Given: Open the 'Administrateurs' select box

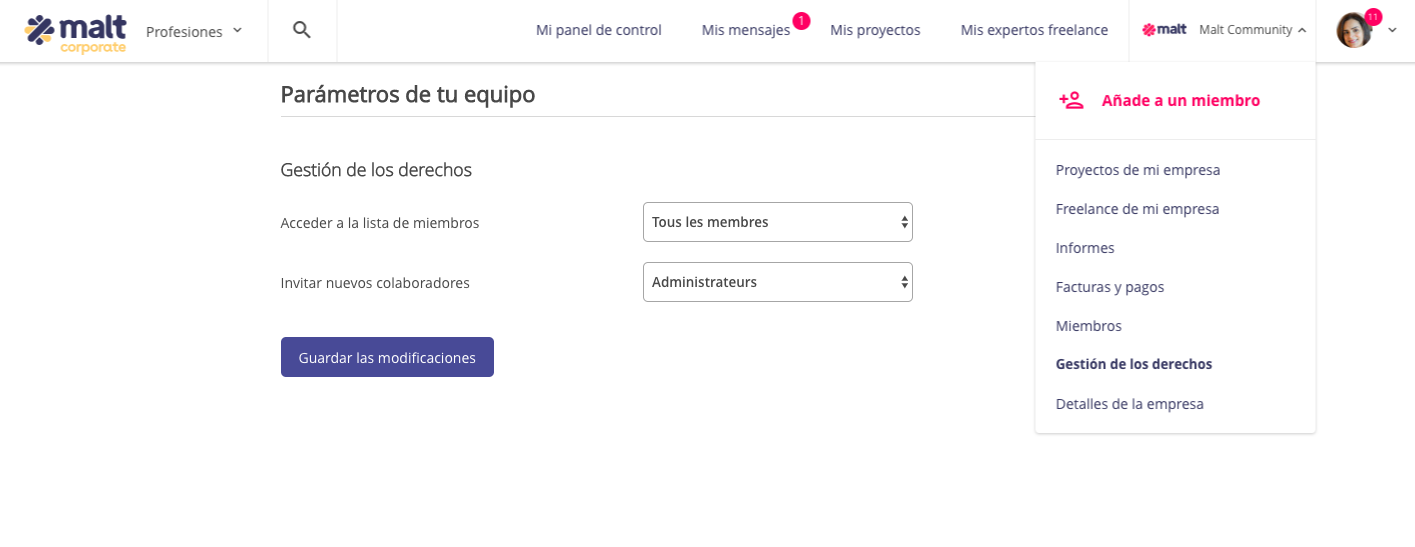Looking at the screenshot, I should click(778, 282).
